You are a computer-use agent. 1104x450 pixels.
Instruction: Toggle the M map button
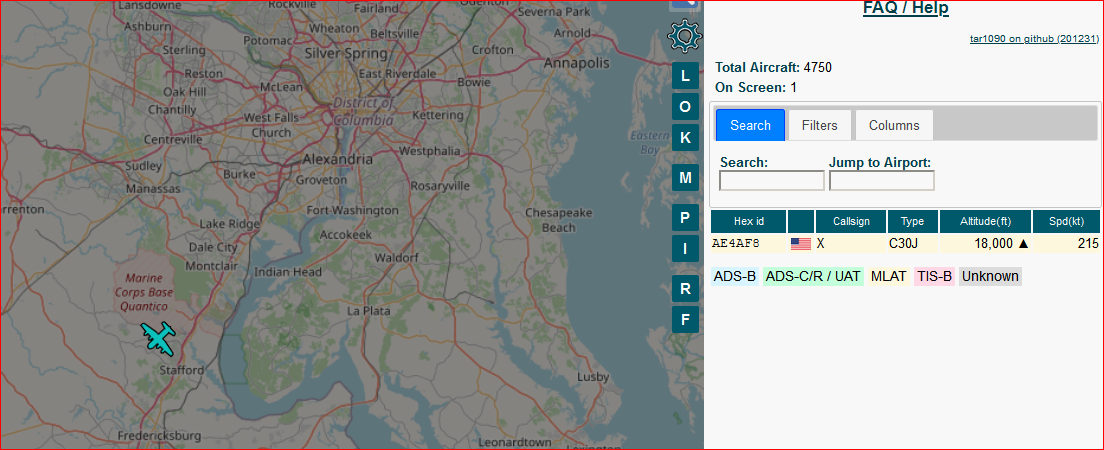(x=685, y=177)
